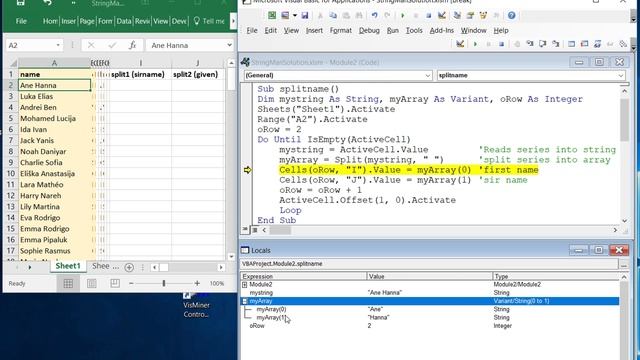The width and height of the screenshot is (640, 360).
Task: Select the Sheet1 tab
Action: [x=68, y=266]
